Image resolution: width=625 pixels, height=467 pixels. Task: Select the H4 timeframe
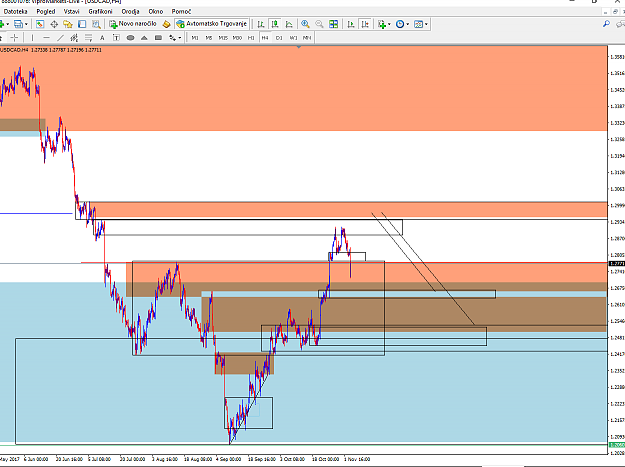pyautogui.click(x=265, y=38)
